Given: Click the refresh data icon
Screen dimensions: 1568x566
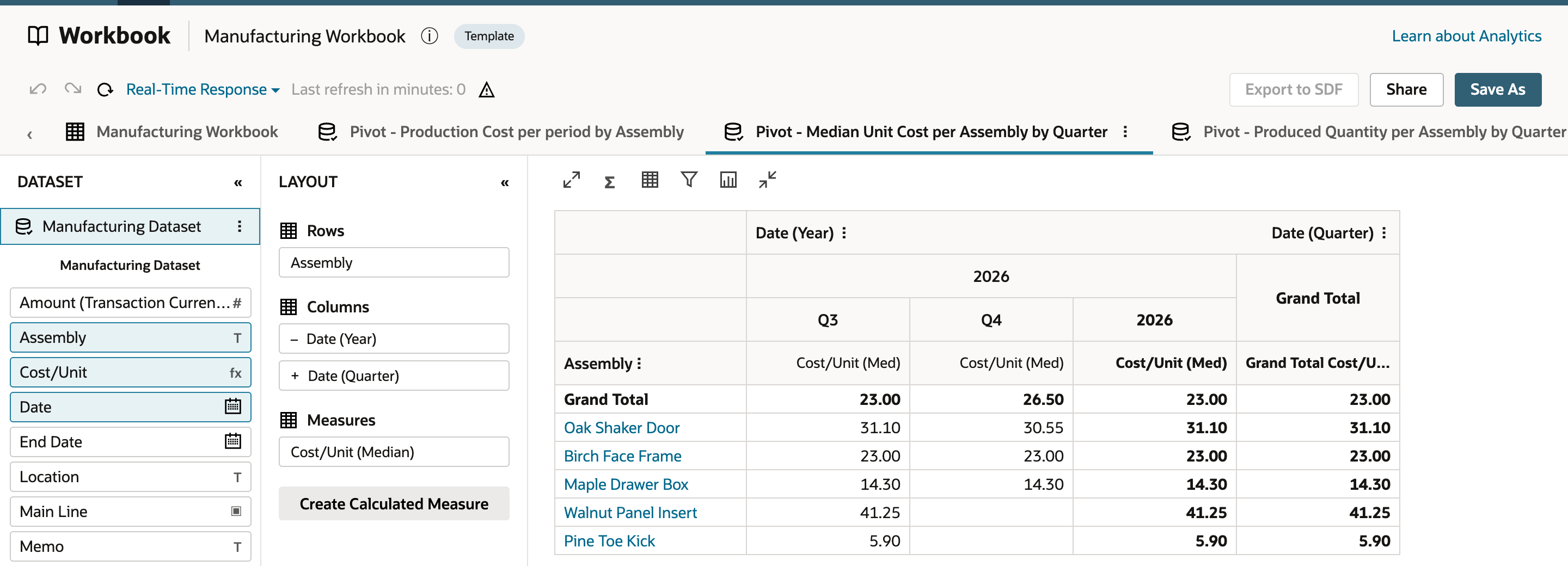Looking at the screenshot, I should tap(105, 90).
